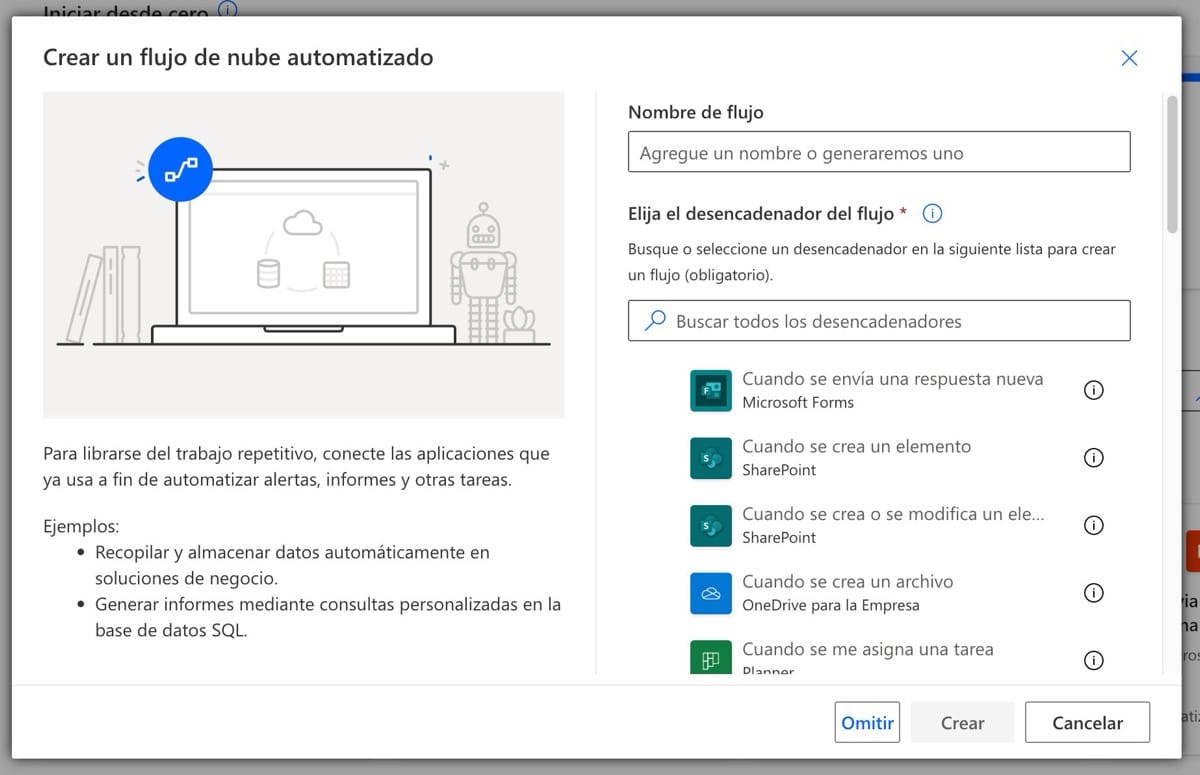Click the Cancelar button
This screenshot has width=1200, height=775.
(x=1087, y=722)
